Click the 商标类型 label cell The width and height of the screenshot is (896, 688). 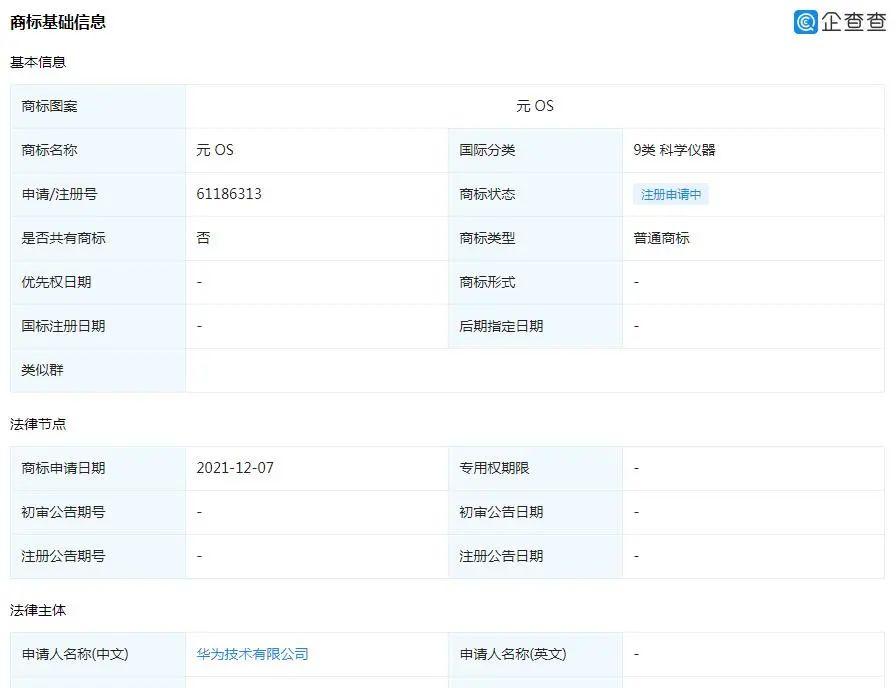click(x=535, y=238)
